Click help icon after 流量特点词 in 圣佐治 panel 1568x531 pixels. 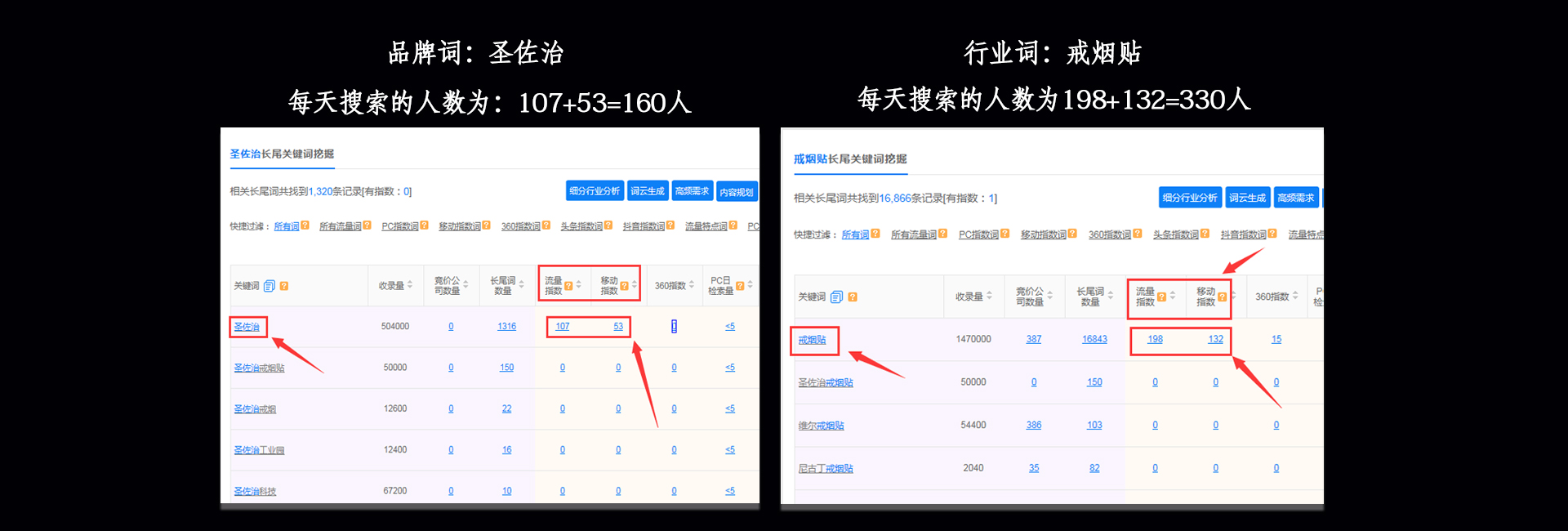click(733, 225)
